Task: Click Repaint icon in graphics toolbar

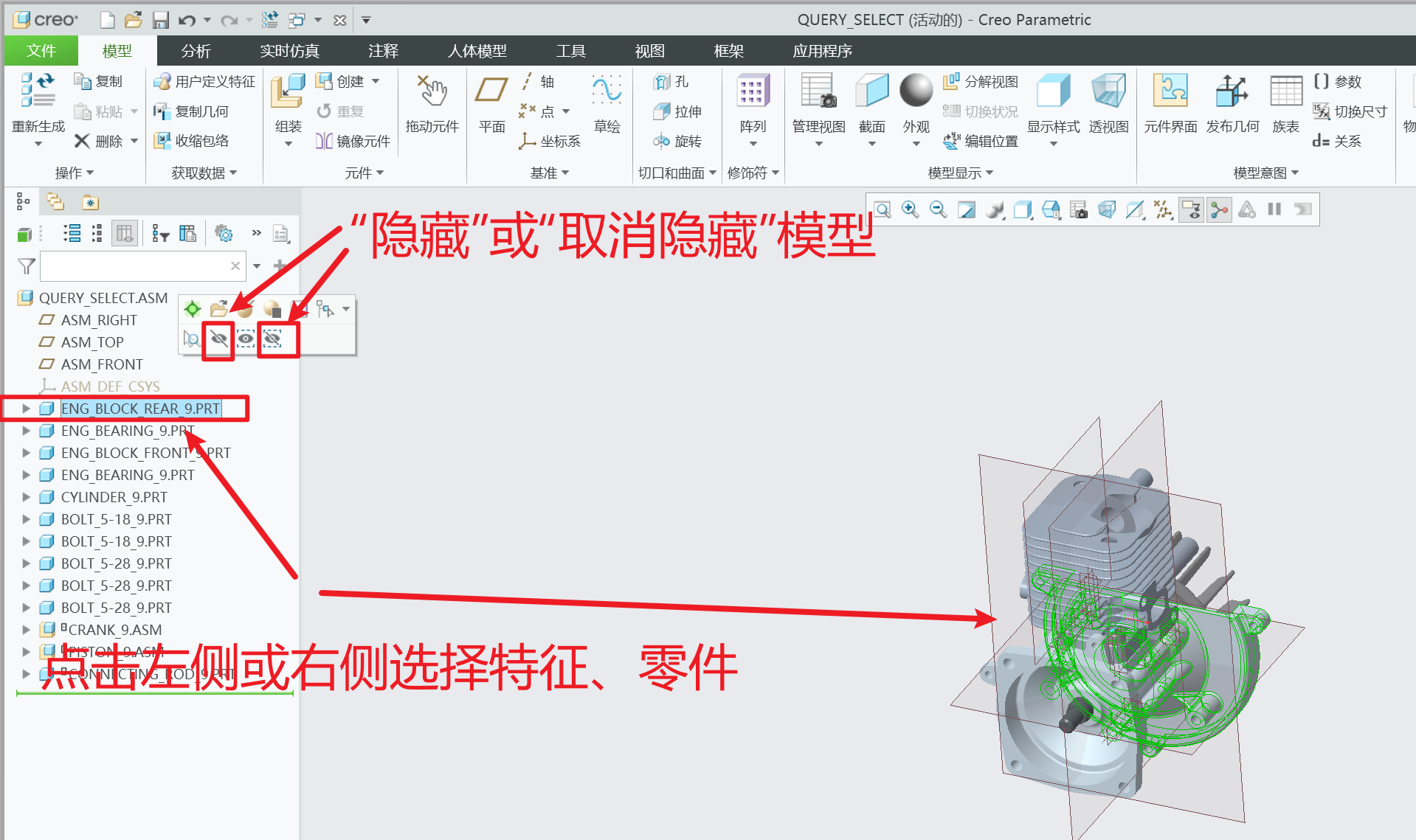Action: [966, 210]
